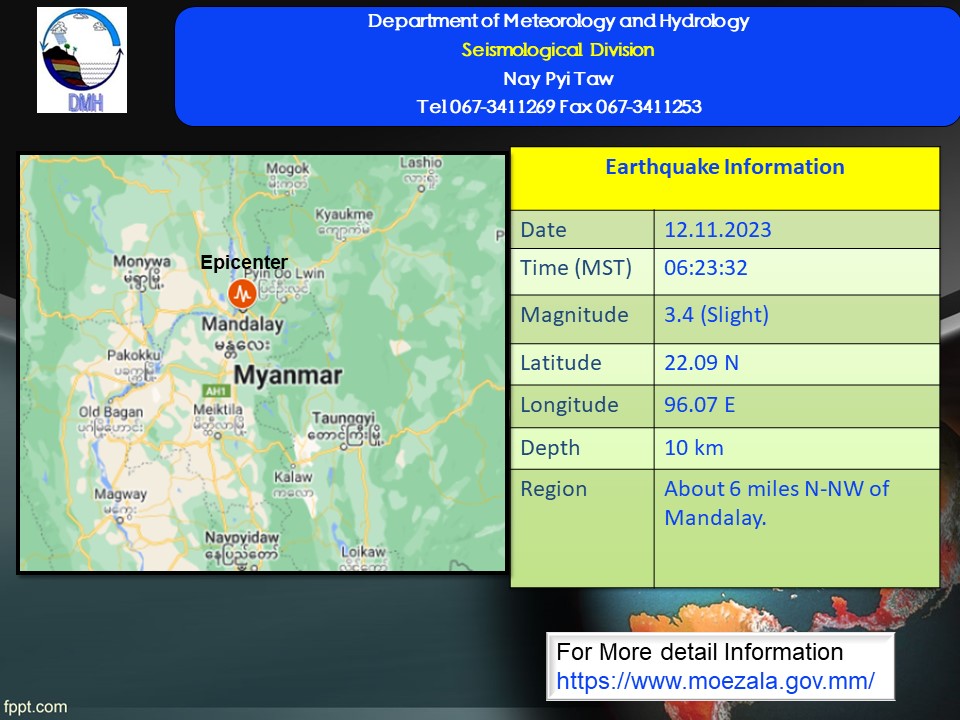Click the Region row label
The width and height of the screenshot is (960, 720).
[553, 489]
